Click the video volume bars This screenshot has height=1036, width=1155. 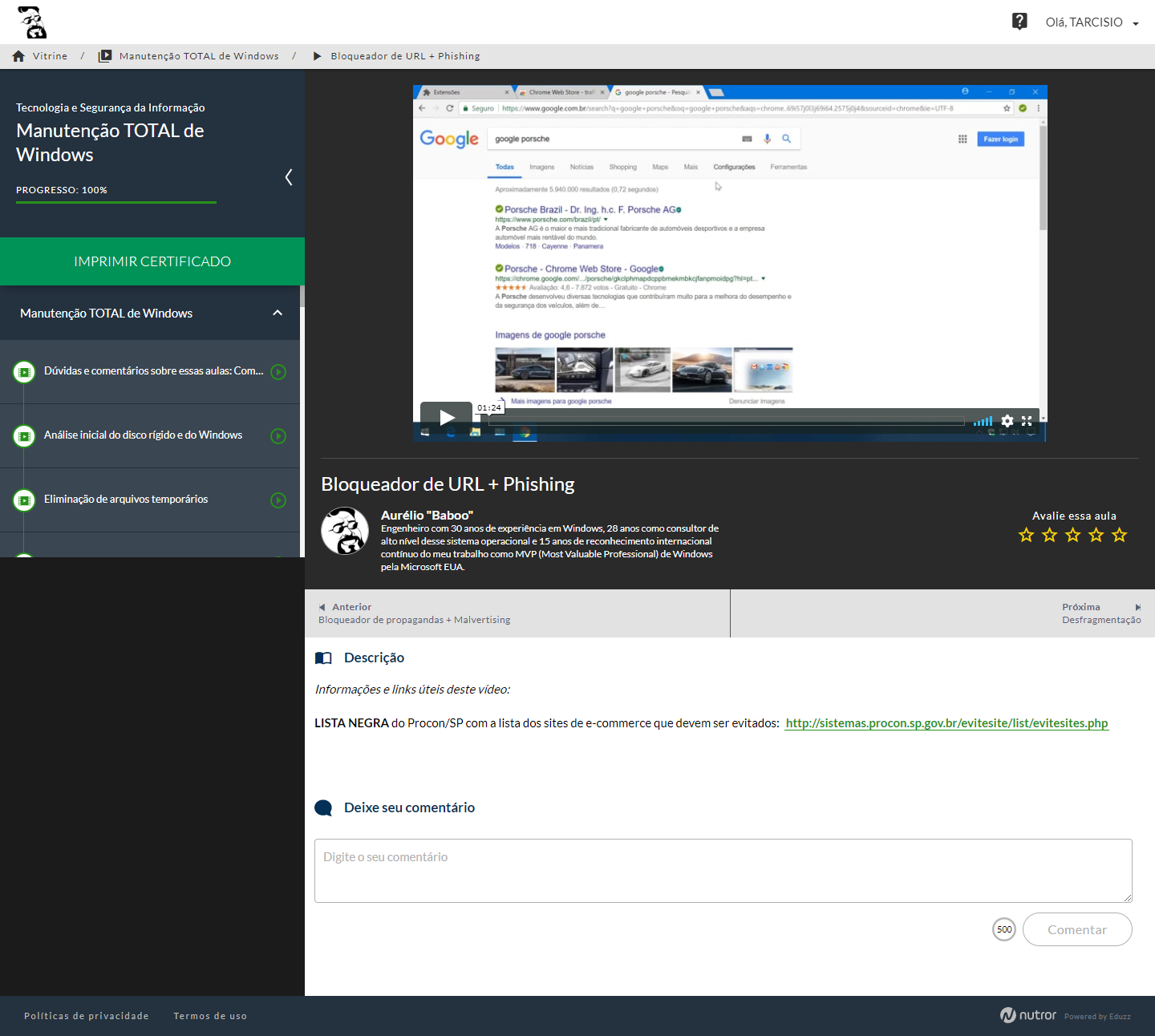[983, 421]
